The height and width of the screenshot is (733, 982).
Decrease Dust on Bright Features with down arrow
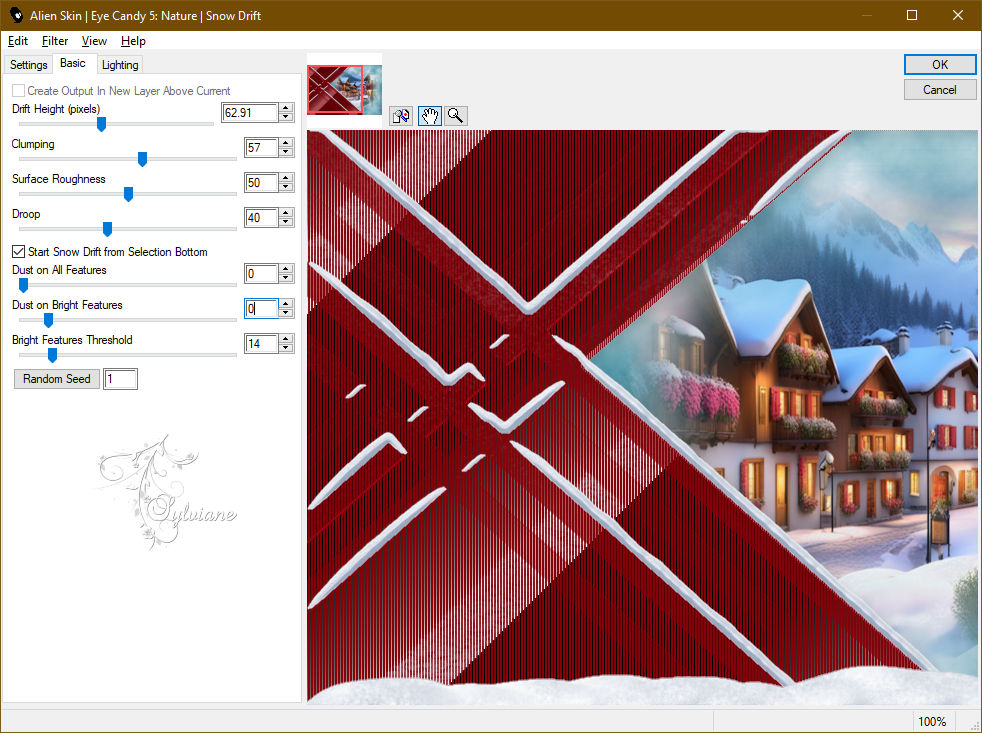tap(286, 313)
